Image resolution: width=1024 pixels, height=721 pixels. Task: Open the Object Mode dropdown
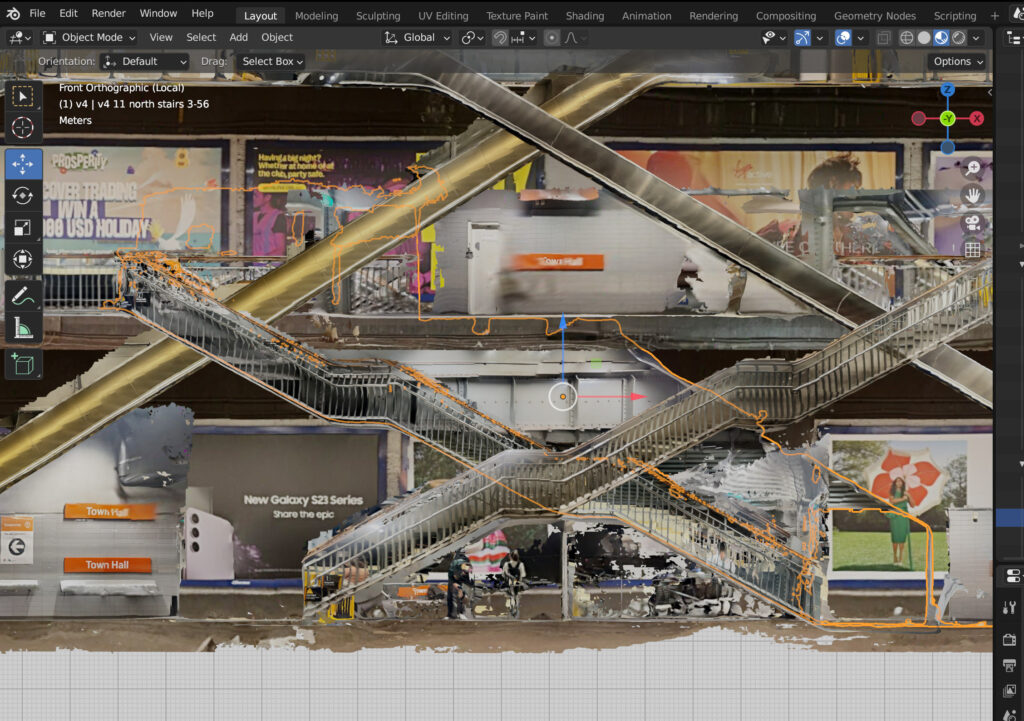pos(89,38)
